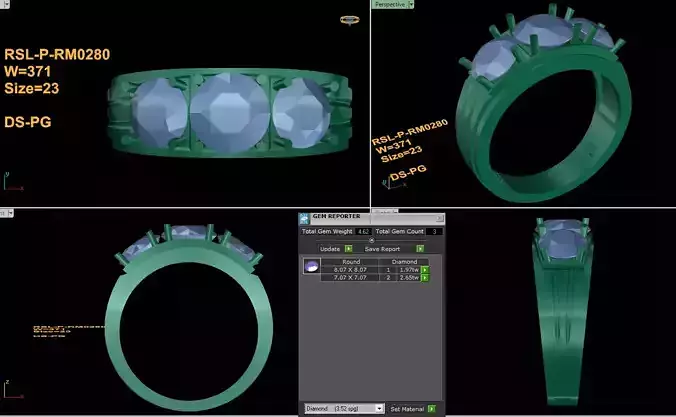
Task: Click the small ring icon in top viewport
Action: [349, 20]
